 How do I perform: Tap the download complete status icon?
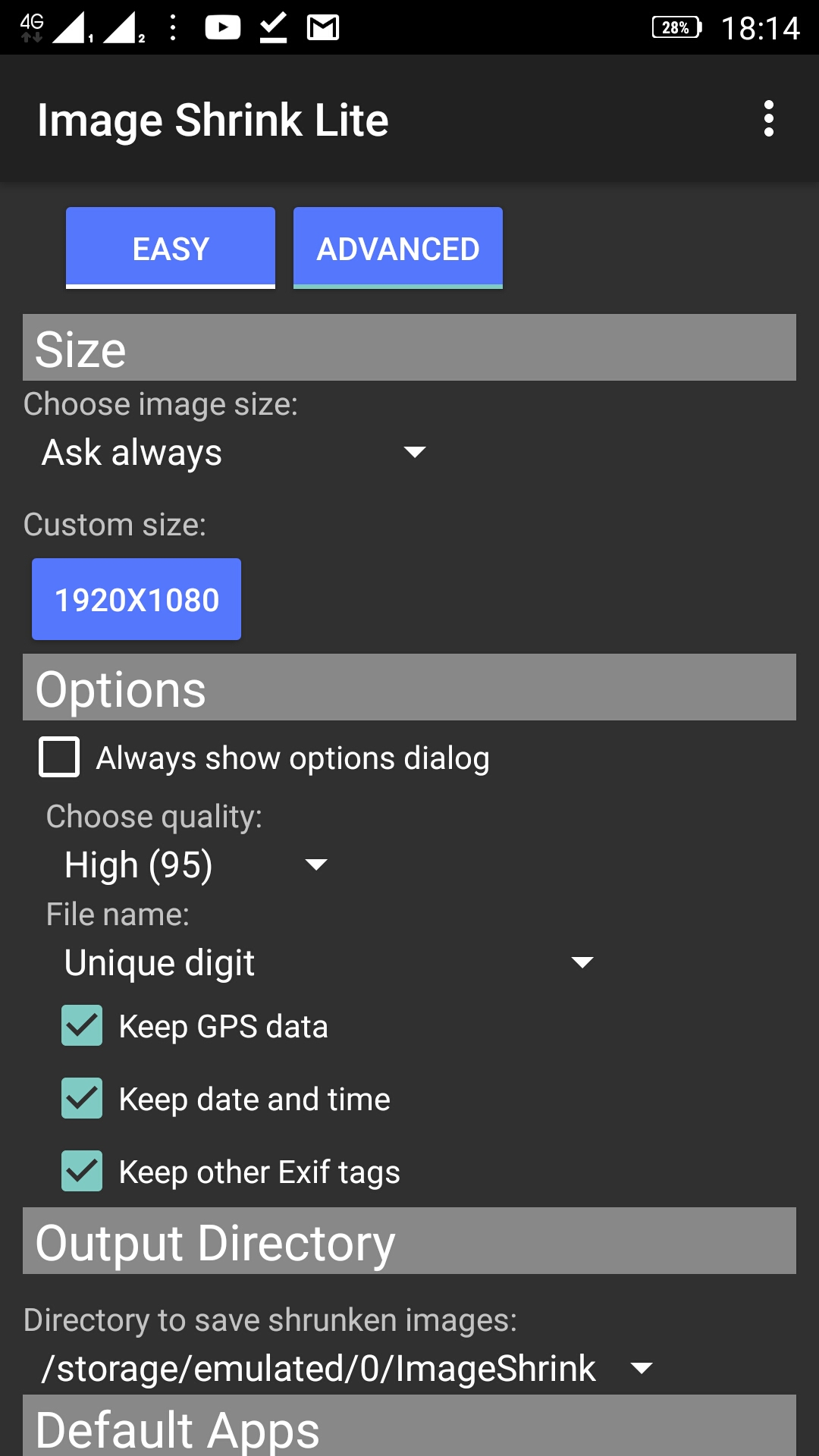(x=273, y=28)
